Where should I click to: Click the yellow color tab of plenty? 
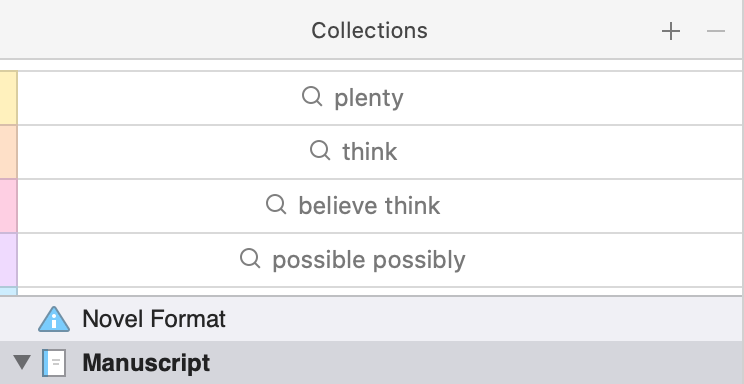click(x=9, y=98)
